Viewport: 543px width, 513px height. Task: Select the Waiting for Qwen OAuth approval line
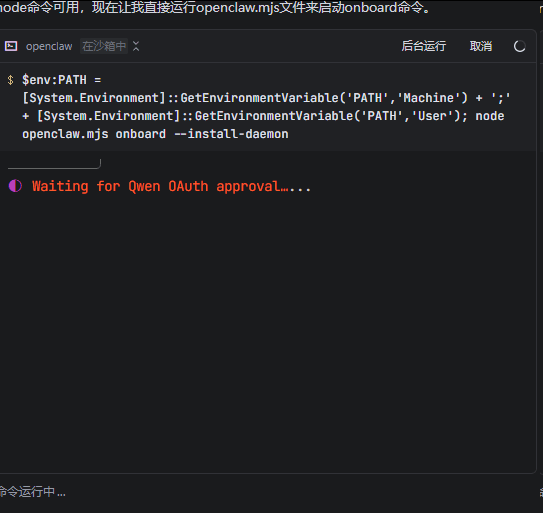tap(171, 186)
